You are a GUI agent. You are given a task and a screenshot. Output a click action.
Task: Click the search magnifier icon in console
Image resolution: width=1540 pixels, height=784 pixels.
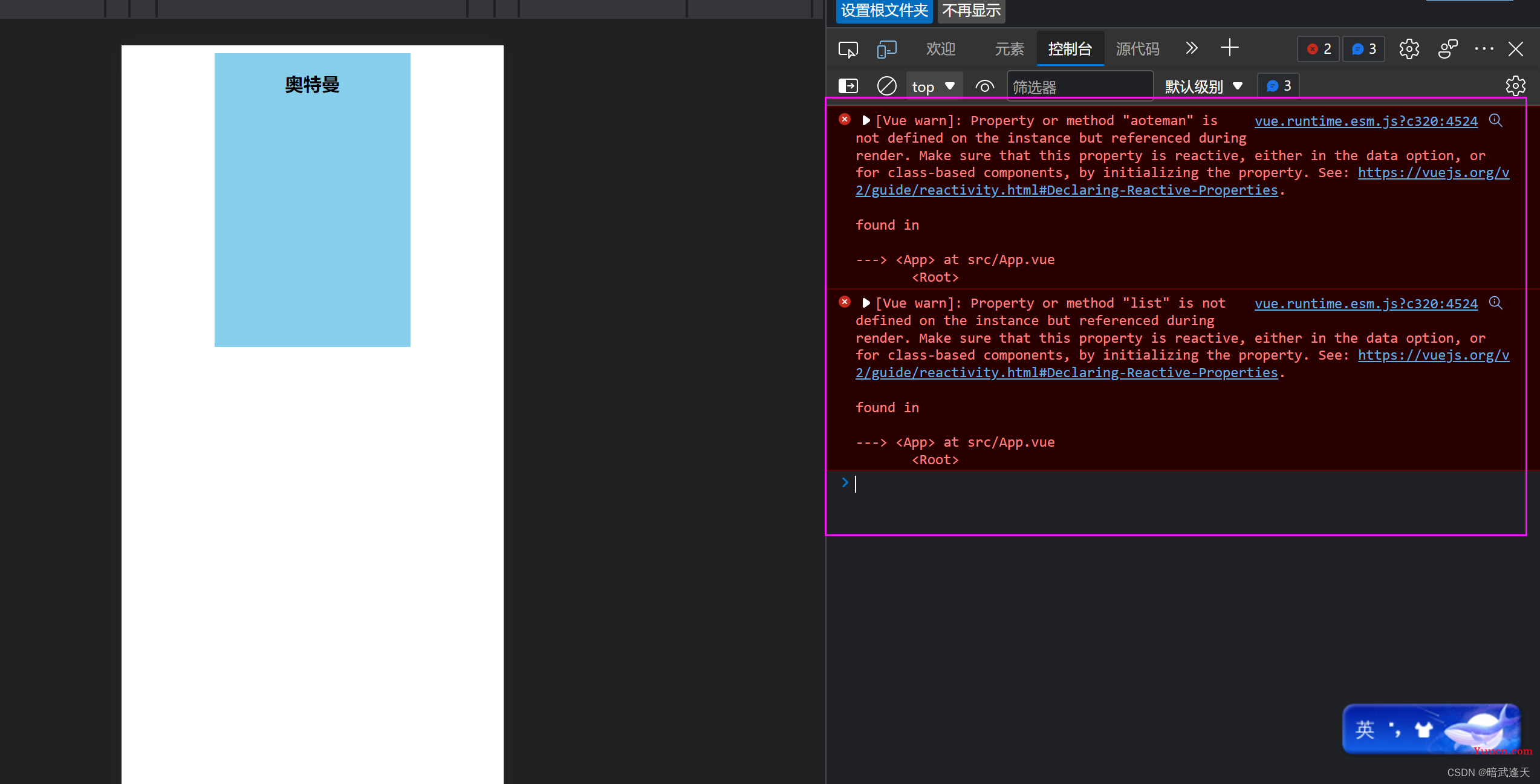[1498, 120]
